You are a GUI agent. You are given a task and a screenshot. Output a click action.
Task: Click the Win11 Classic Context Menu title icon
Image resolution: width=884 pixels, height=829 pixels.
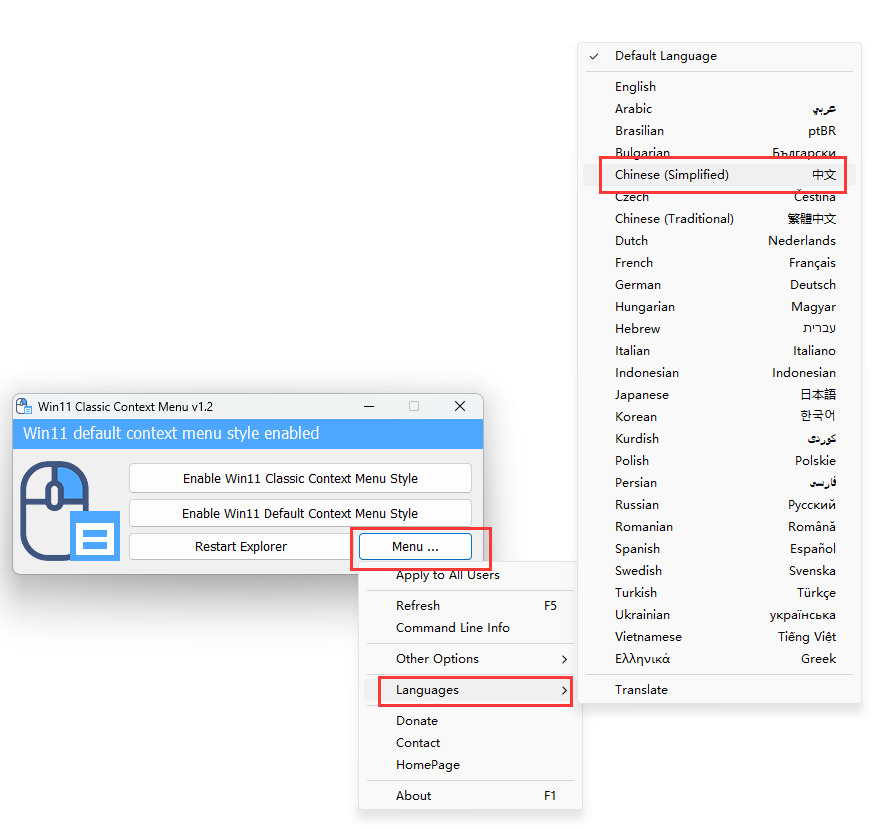click(x=24, y=406)
